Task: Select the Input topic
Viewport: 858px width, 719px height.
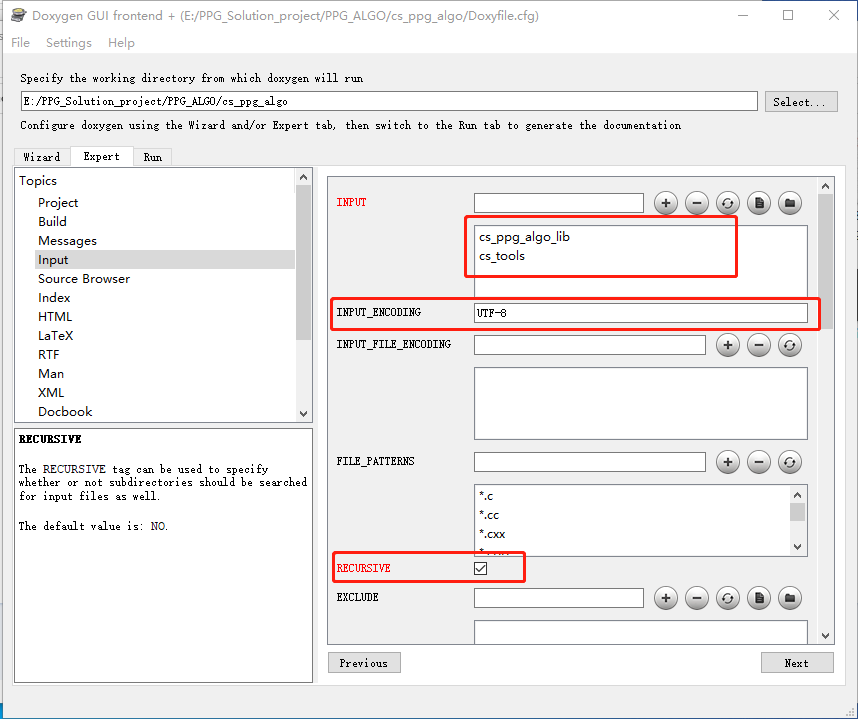Action: 165,259
